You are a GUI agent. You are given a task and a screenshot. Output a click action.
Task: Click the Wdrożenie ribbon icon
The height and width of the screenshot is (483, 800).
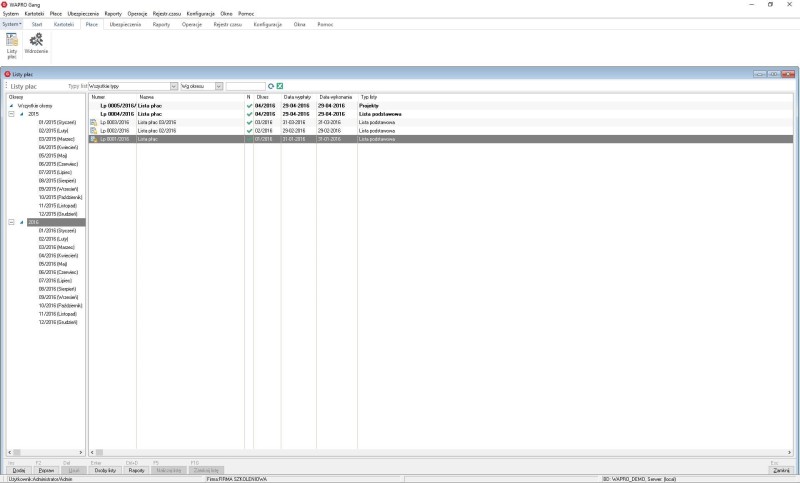(x=37, y=44)
